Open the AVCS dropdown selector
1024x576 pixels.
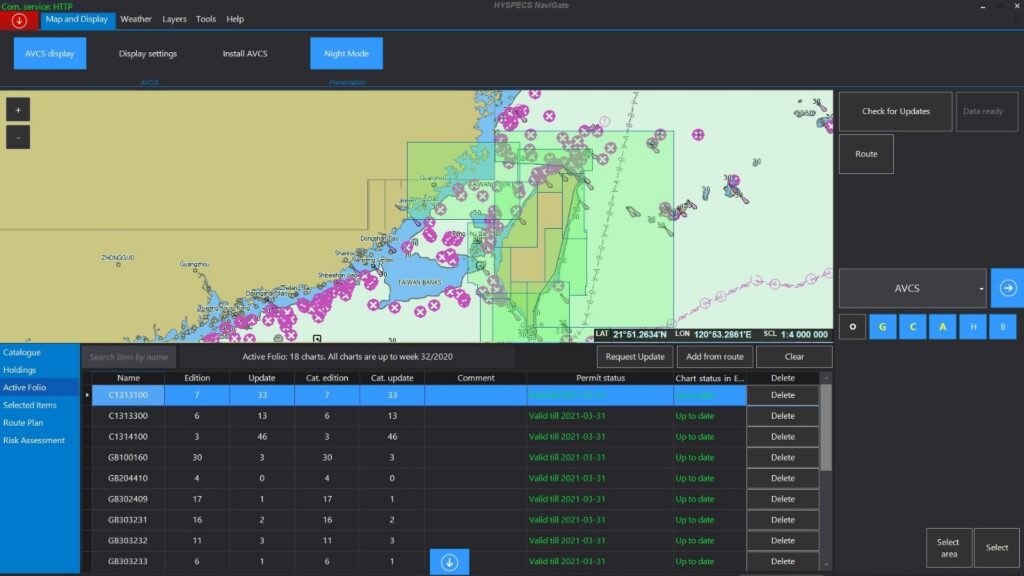coord(912,288)
